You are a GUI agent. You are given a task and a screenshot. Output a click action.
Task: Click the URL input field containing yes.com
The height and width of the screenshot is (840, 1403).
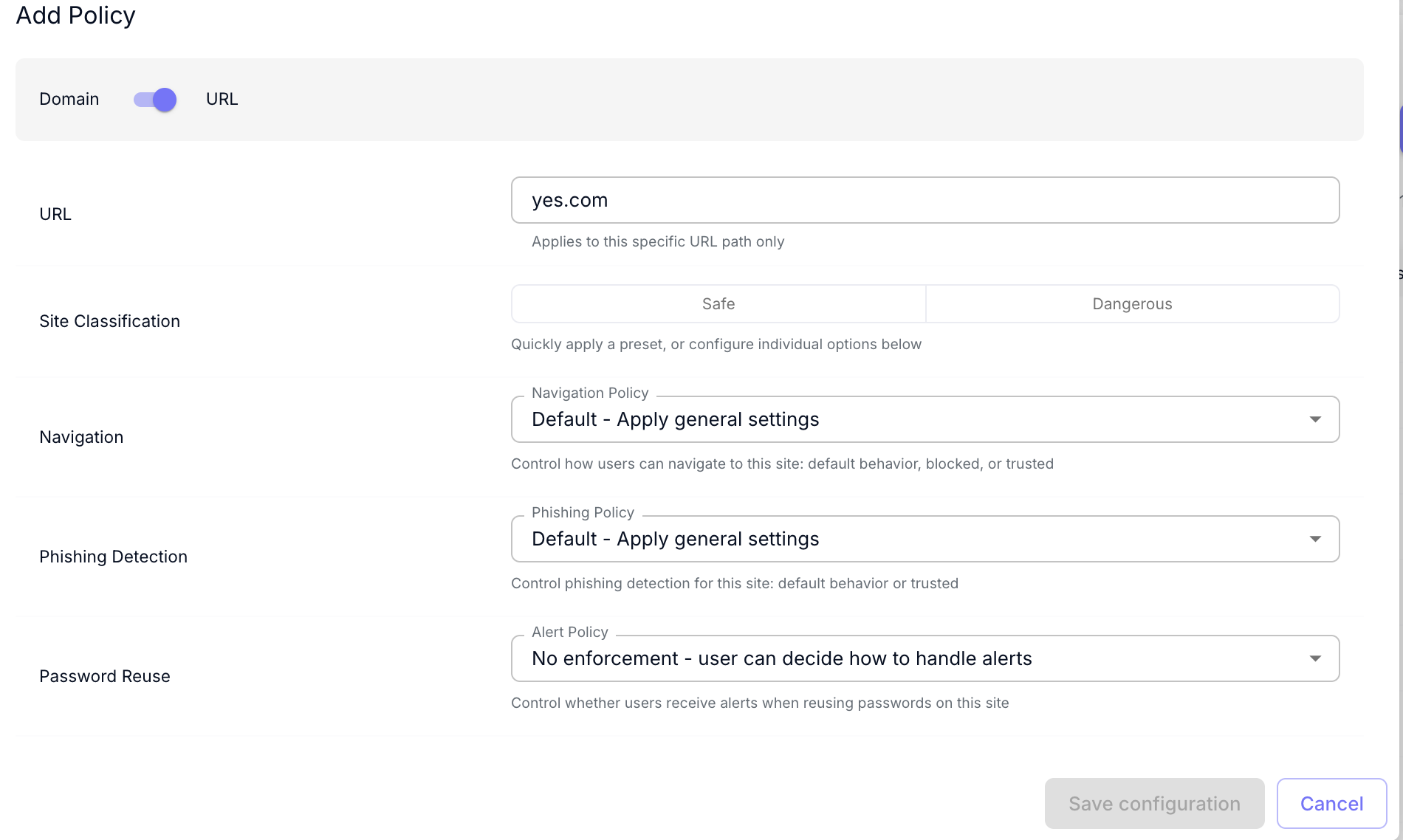pos(925,200)
